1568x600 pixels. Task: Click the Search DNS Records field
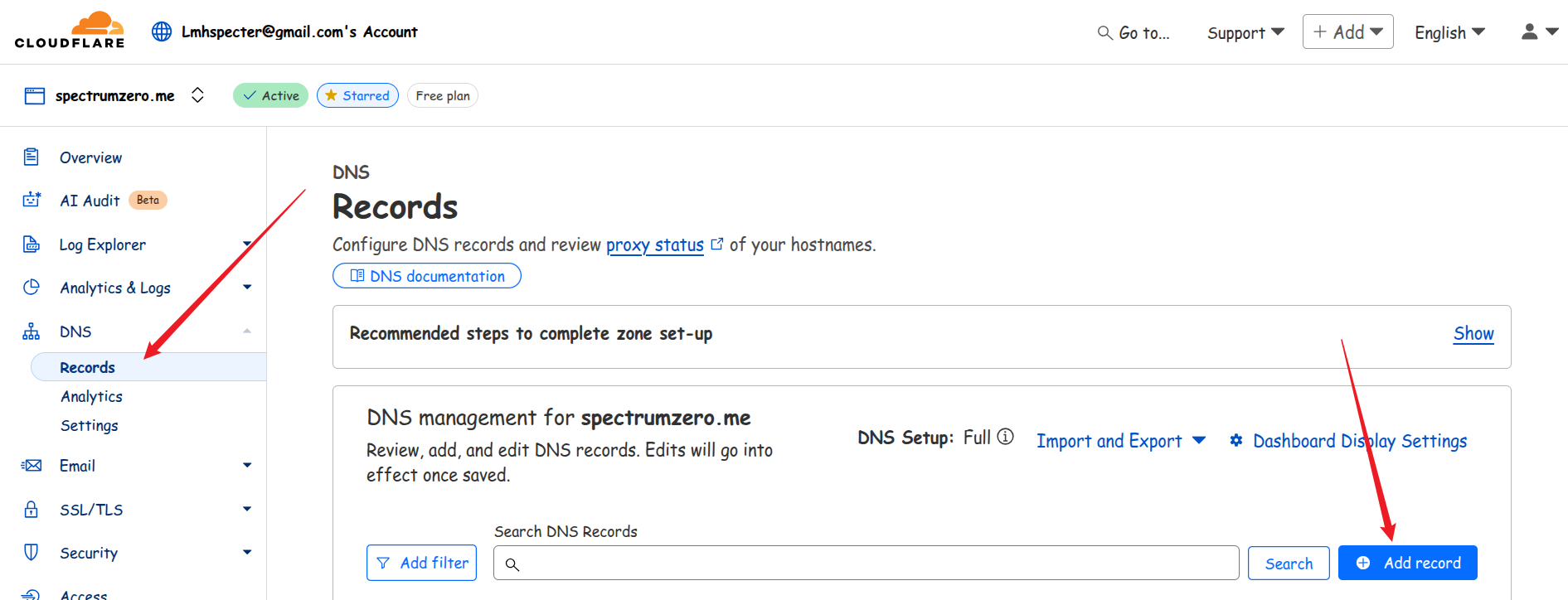point(866,563)
